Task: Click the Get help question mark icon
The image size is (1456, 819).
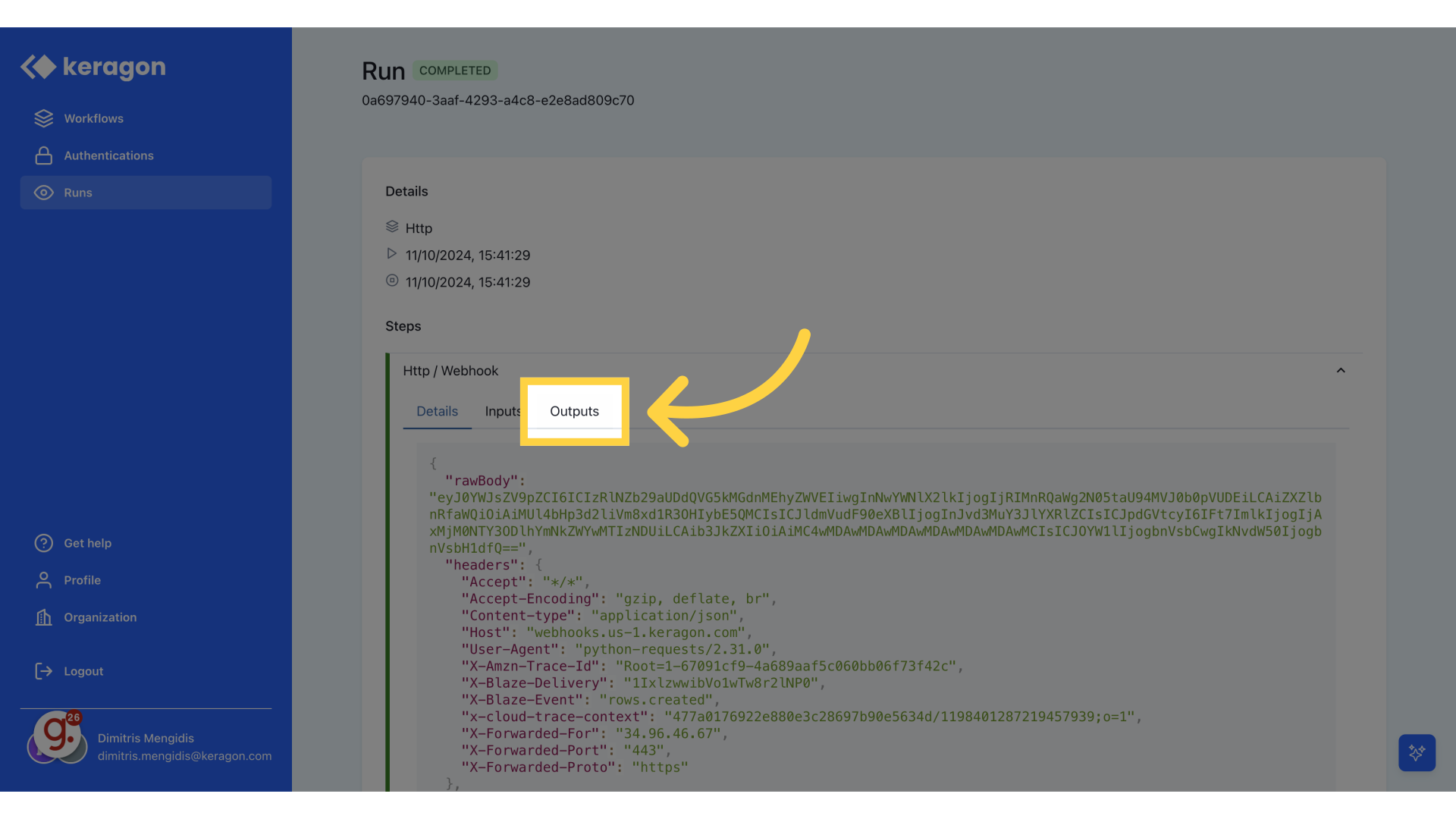Action: click(x=44, y=543)
